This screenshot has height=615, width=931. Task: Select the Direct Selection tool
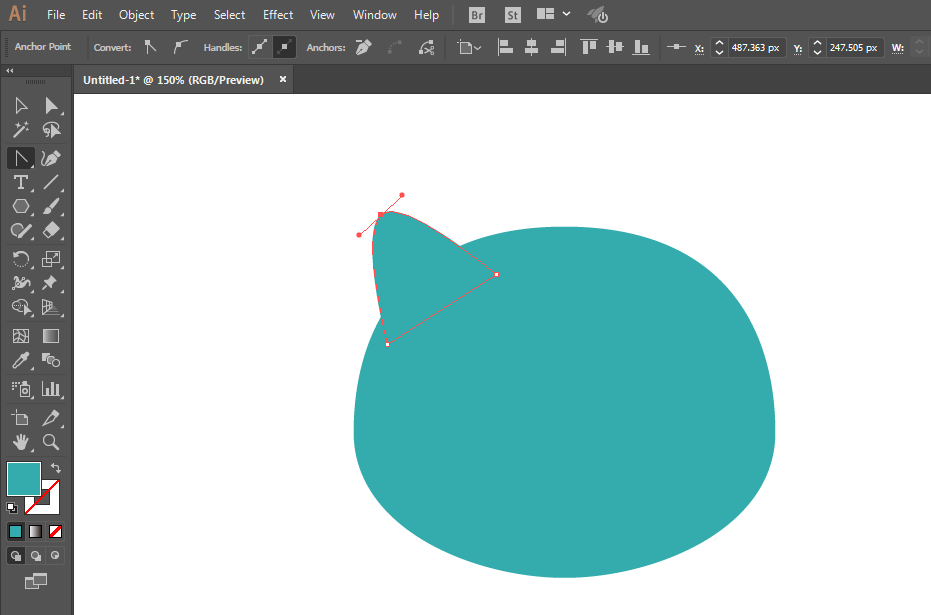51,106
